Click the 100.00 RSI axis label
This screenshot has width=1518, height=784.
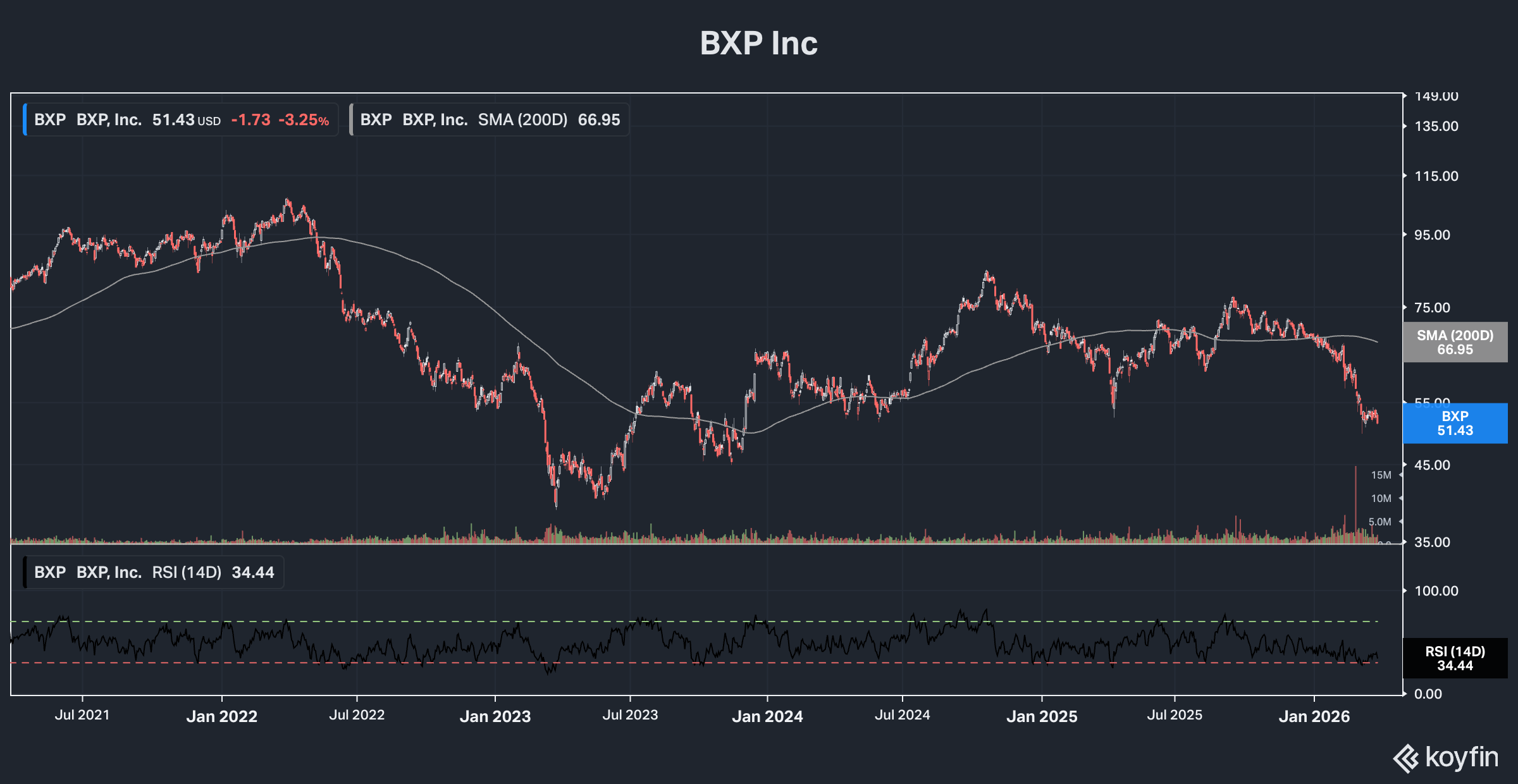pos(1436,591)
